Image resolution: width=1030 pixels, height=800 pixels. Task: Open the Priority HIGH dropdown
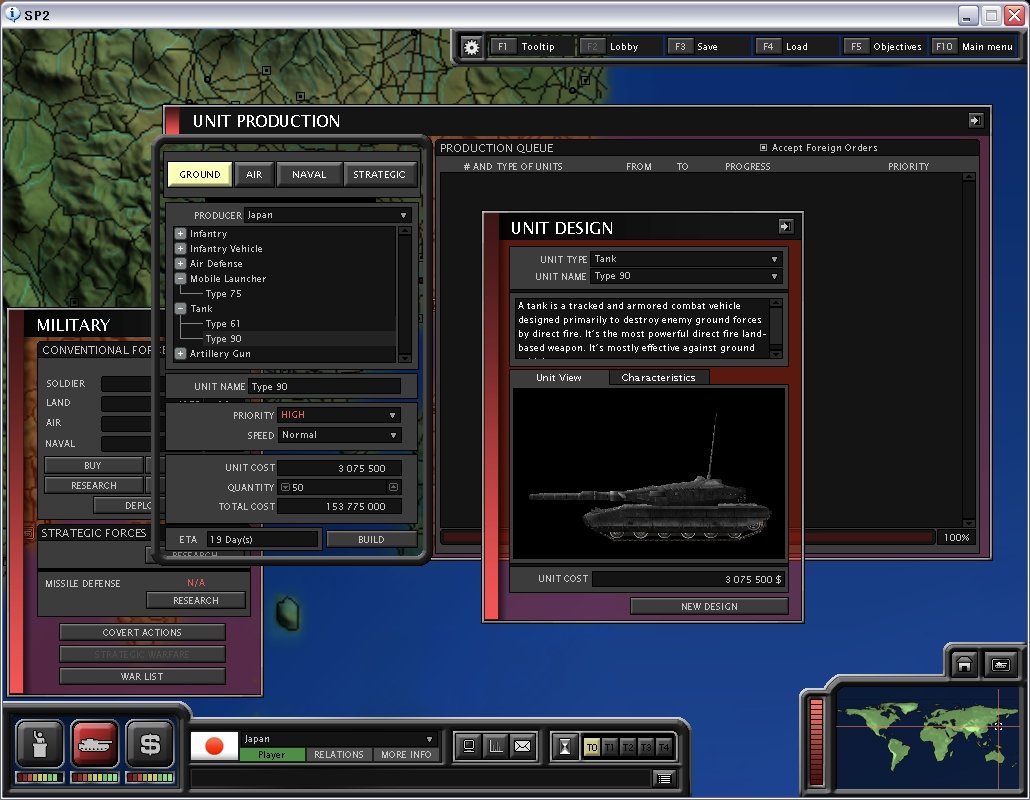tap(338, 415)
